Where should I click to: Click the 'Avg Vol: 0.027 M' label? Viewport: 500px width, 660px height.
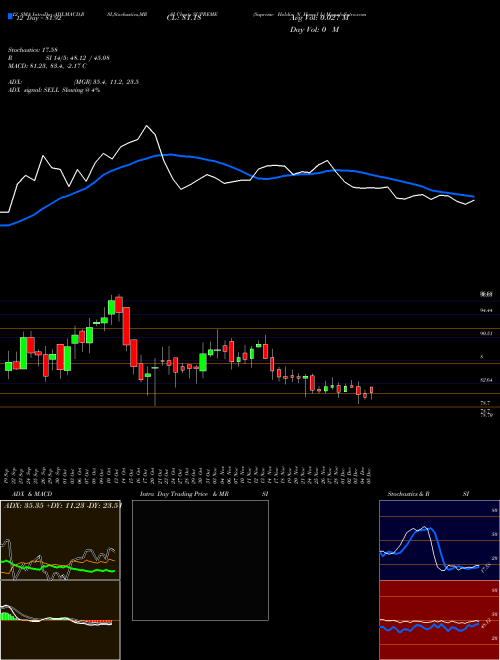pos(319,18)
